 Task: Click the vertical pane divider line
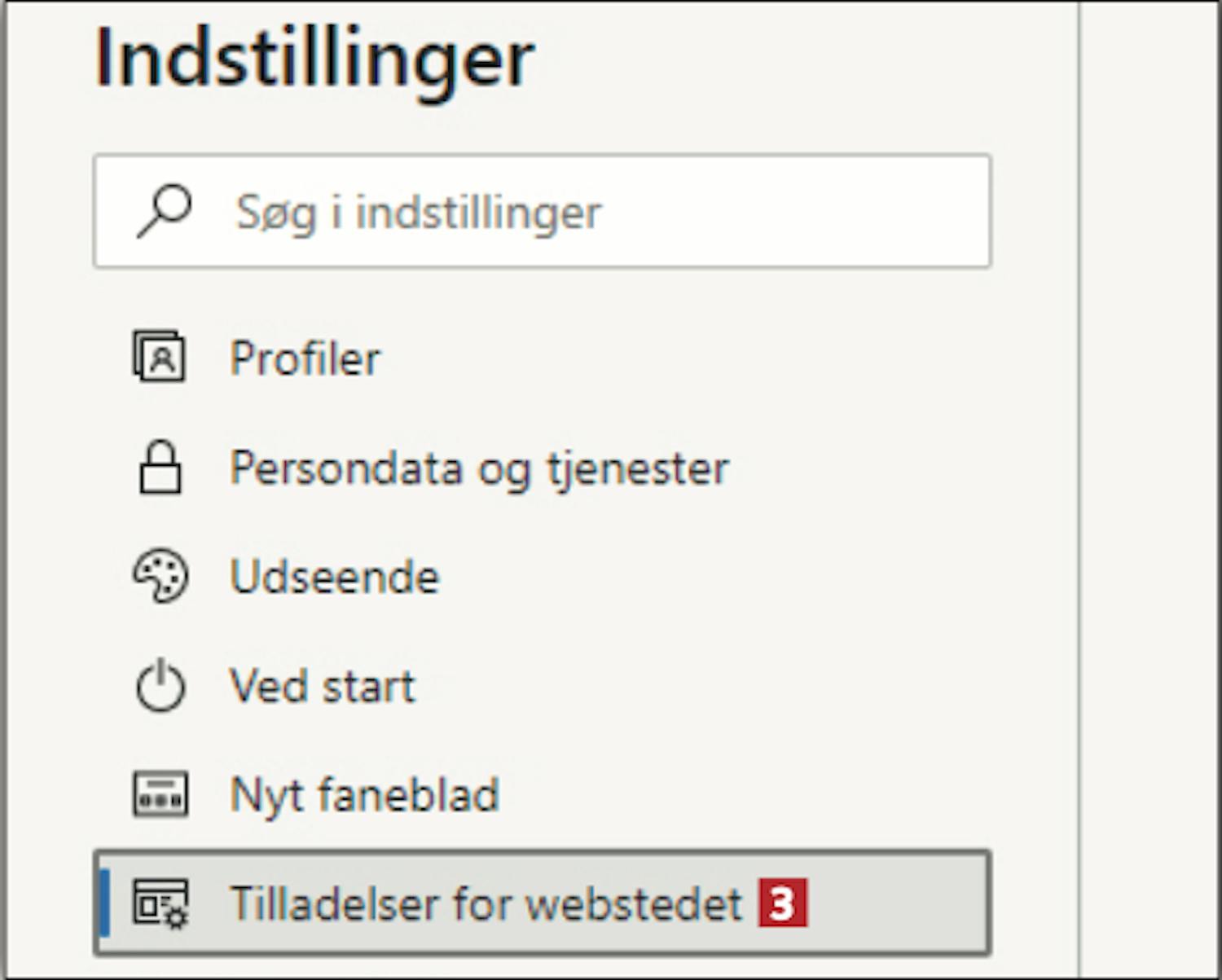[1079, 489]
